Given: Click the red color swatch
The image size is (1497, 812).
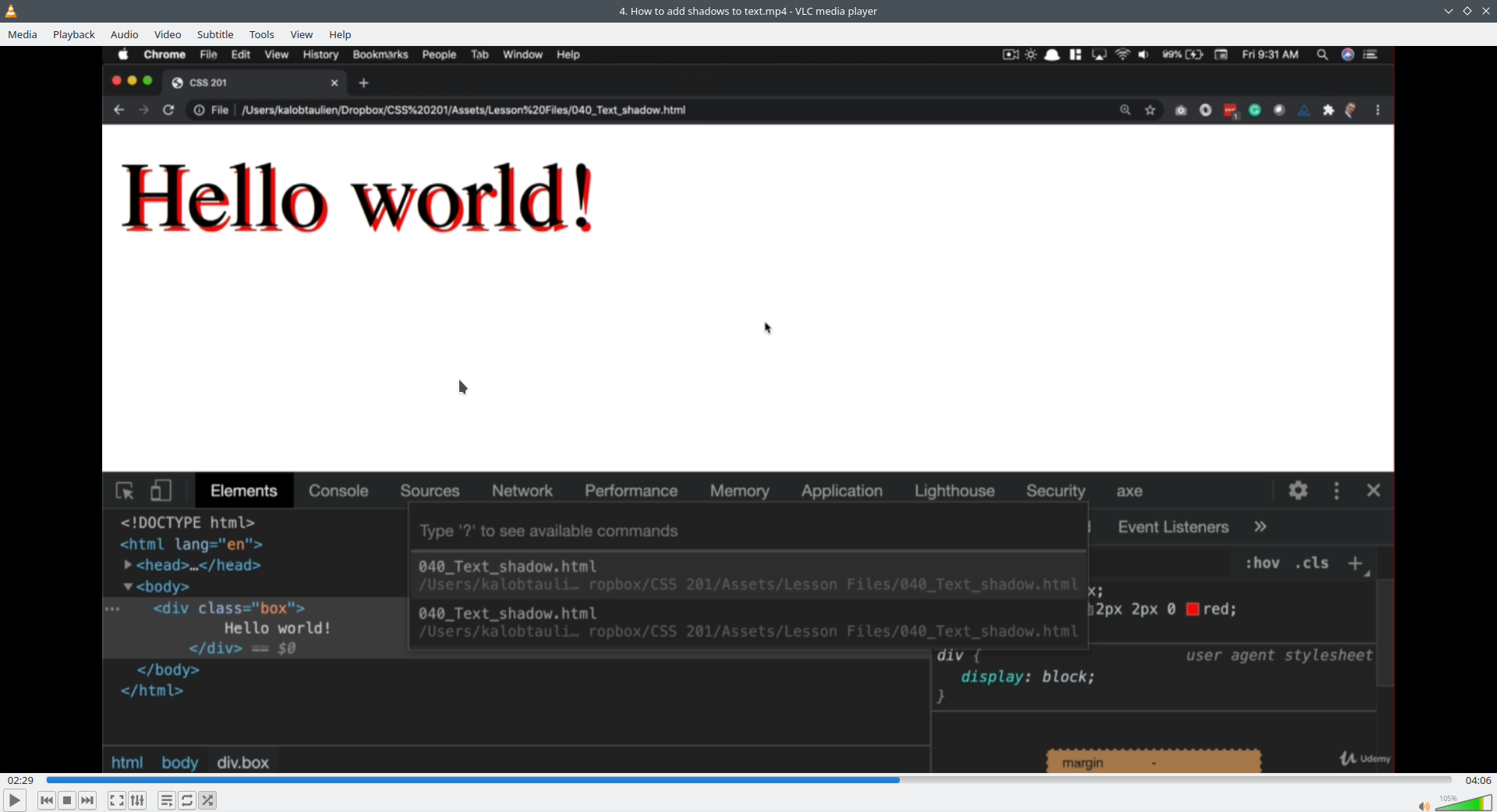Looking at the screenshot, I should 1193,609.
